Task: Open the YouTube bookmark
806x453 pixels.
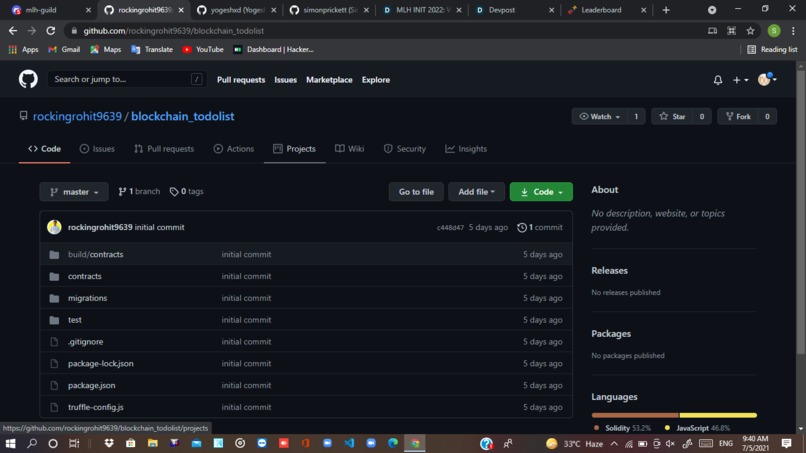Action: pyautogui.click(x=203, y=49)
